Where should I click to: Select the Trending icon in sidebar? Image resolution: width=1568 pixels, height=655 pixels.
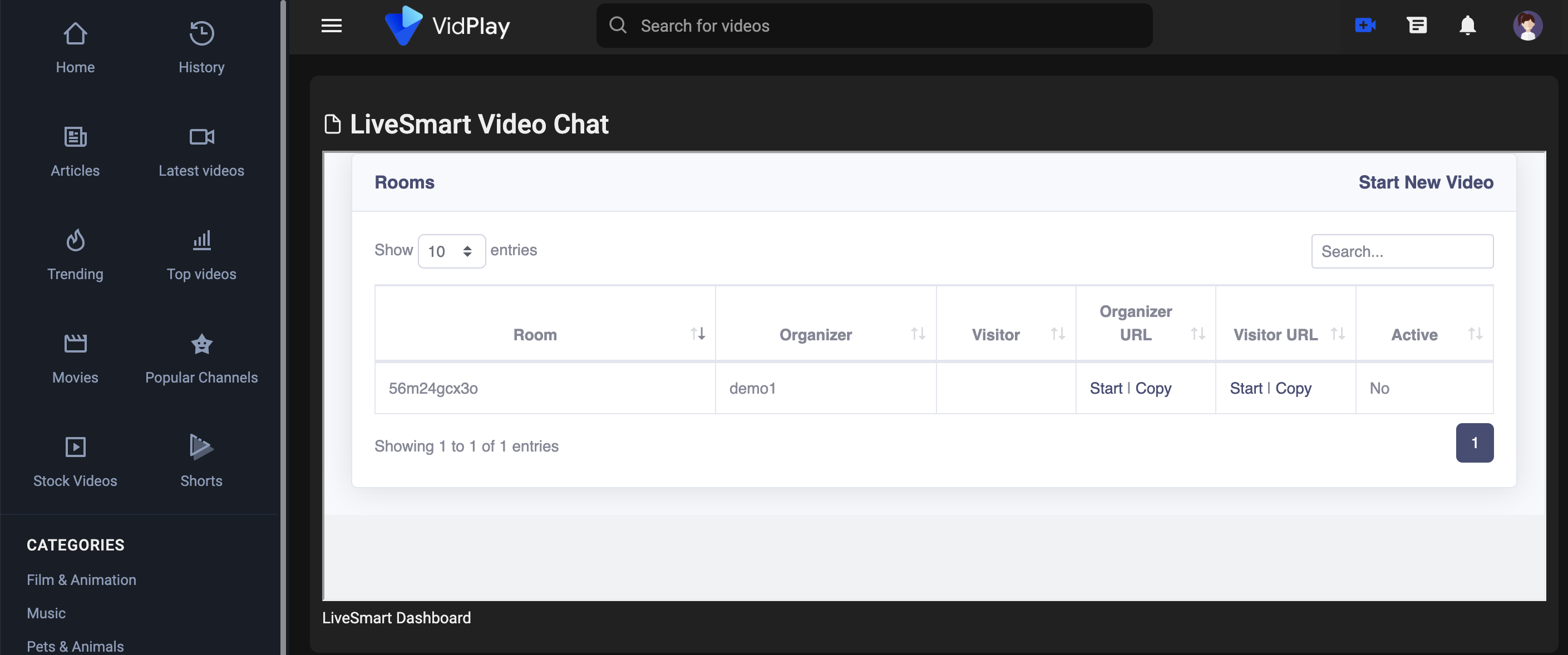click(x=75, y=240)
